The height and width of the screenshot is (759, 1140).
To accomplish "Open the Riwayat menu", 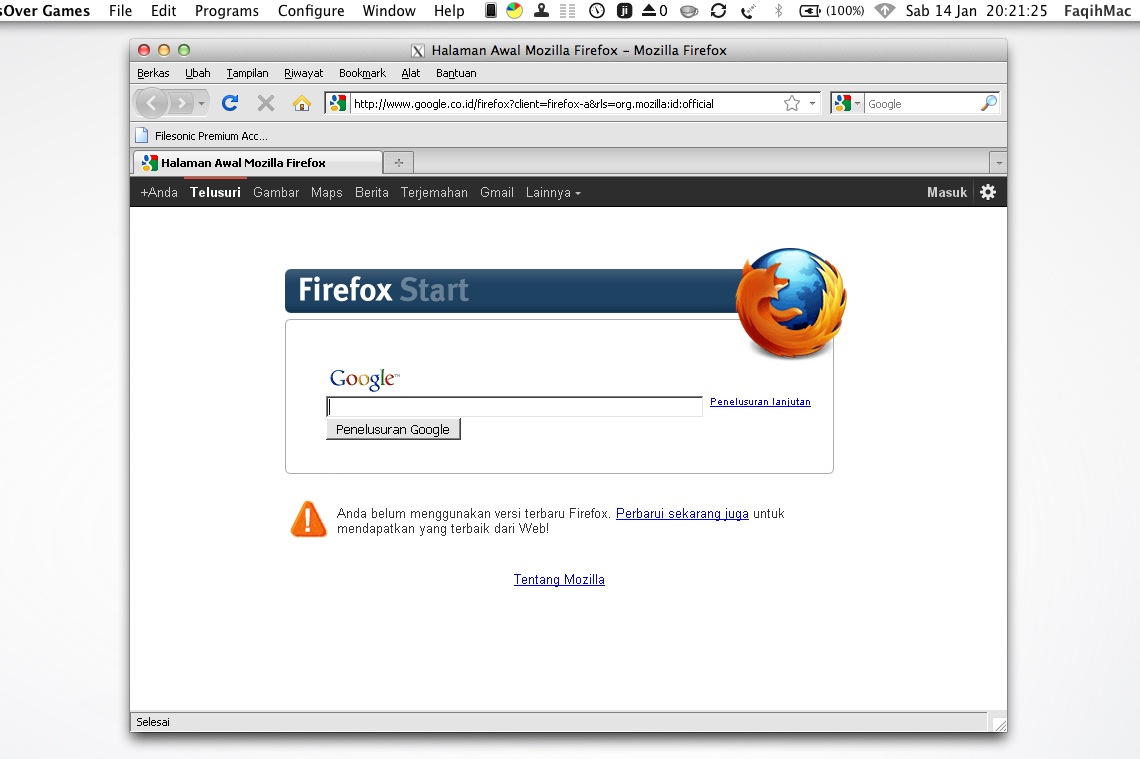I will [x=303, y=73].
